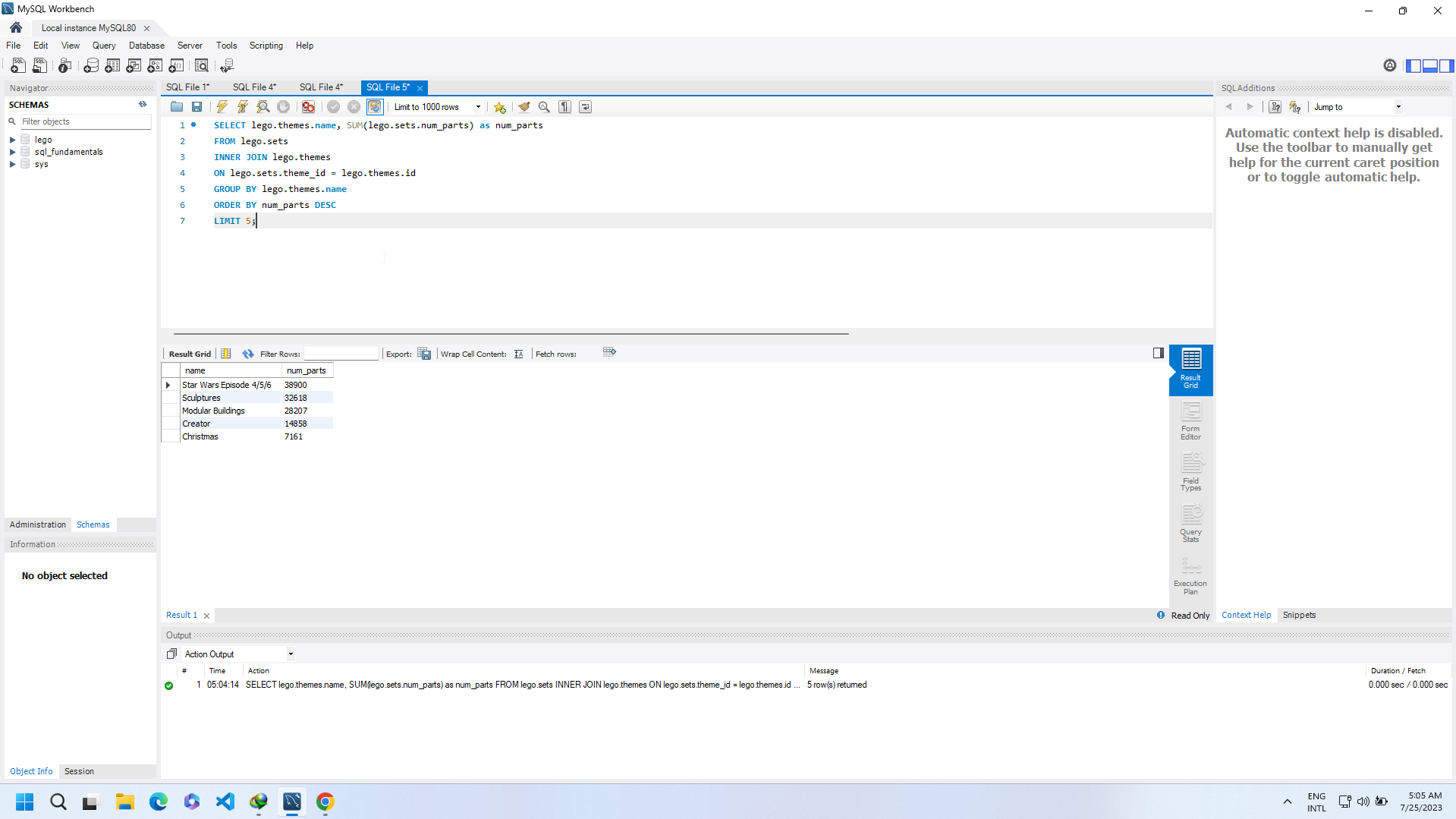The height and width of the screenshot is (819, 1456).
Task: Open Google Chrome from taskbar
Action: (x=325, y=802)
